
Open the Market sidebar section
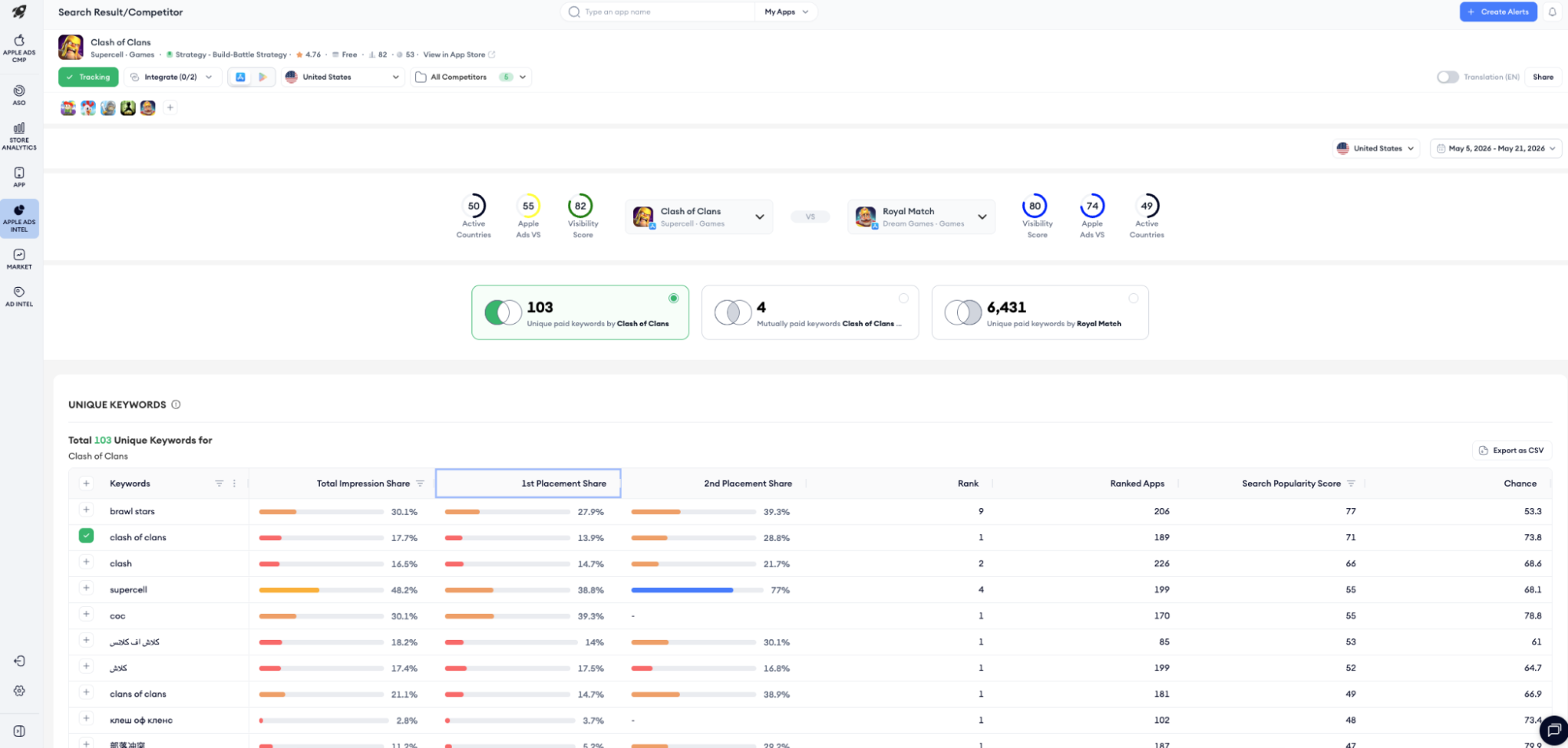pos(19,259)
